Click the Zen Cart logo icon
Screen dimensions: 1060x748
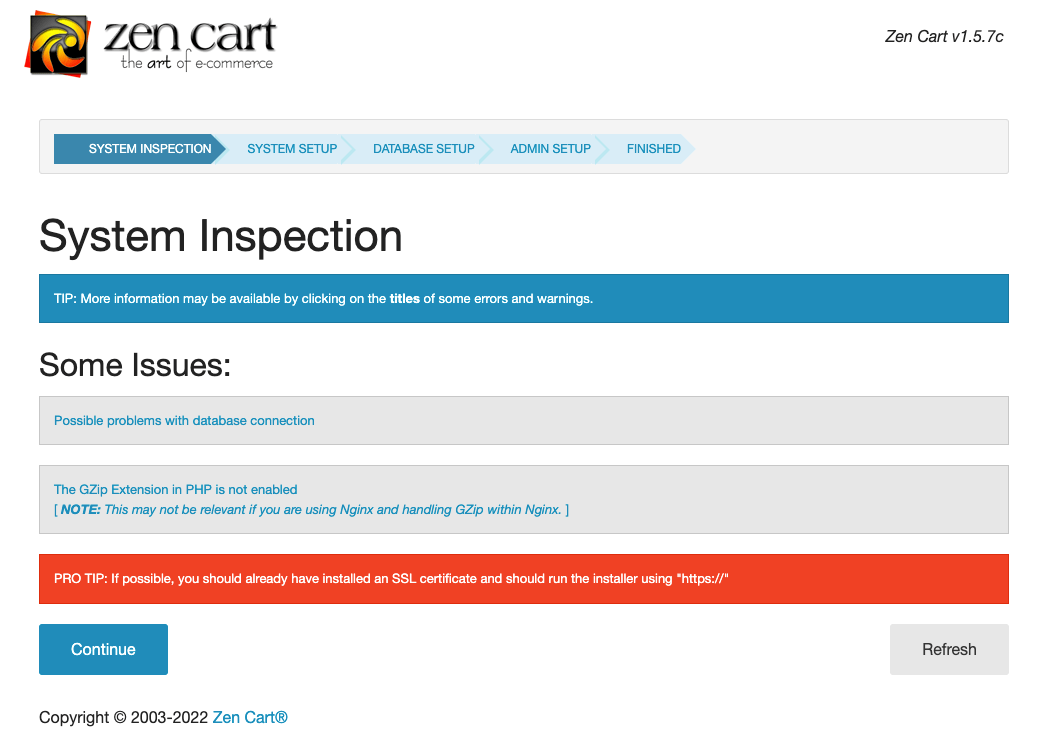pyautogui.click(x=58, y=43)
